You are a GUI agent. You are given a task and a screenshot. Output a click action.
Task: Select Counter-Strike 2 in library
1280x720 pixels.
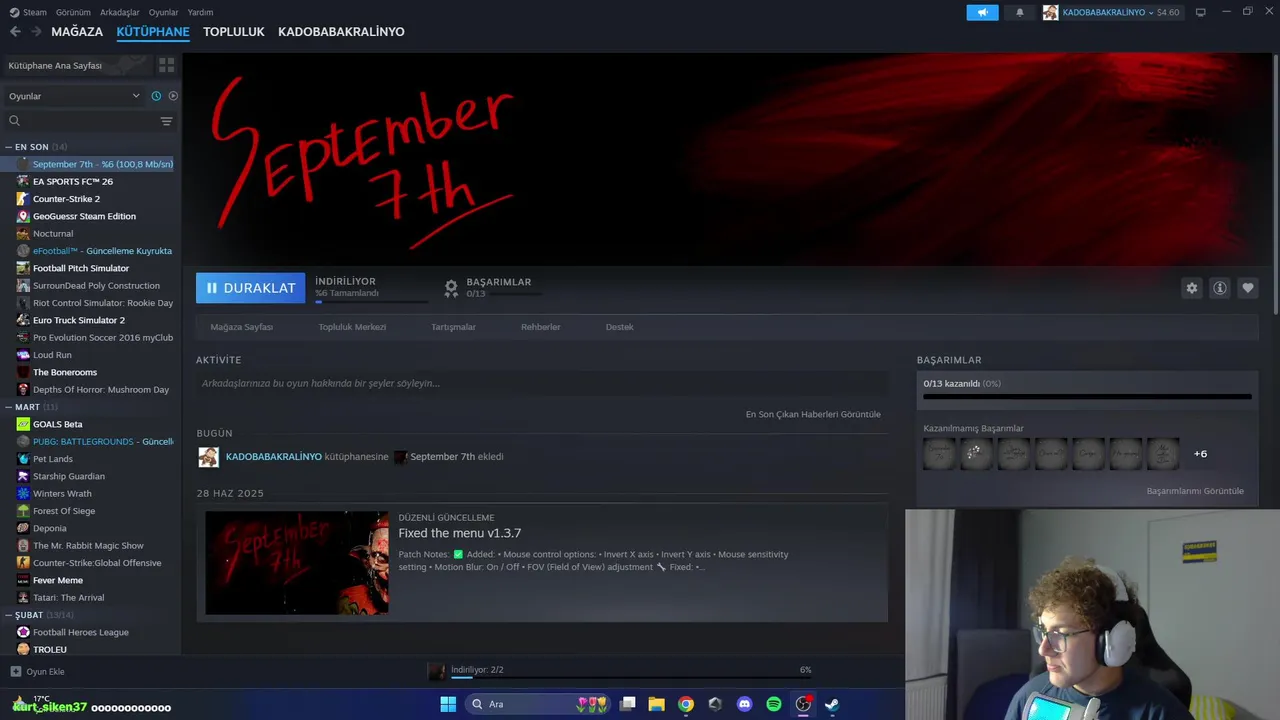(x=66, y=199)
